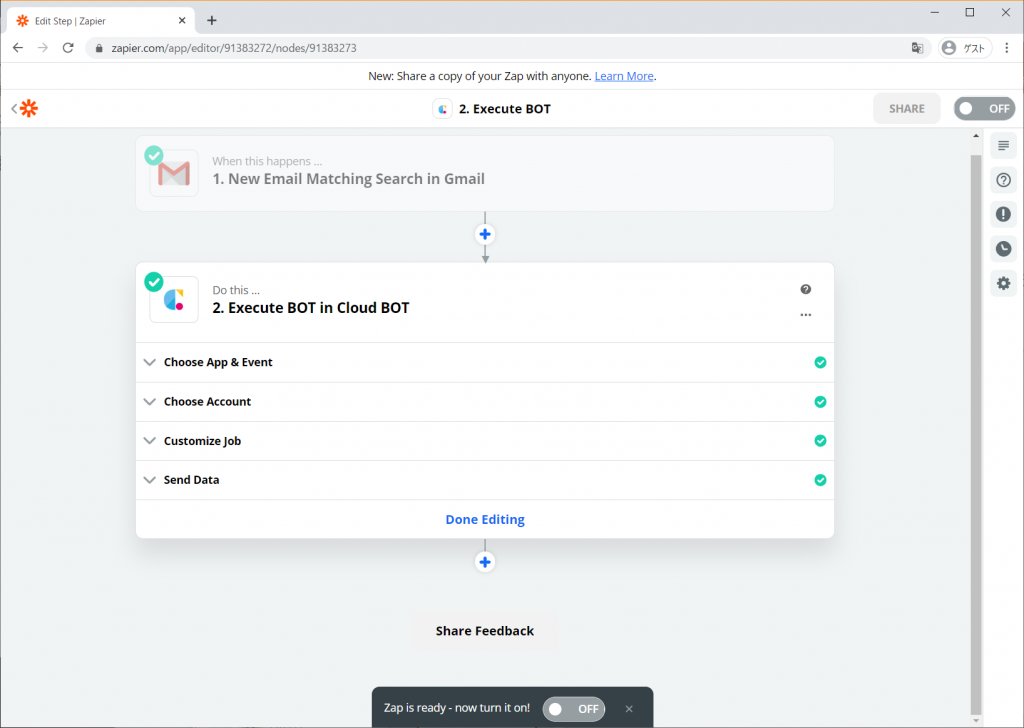The image size is (1024, 728).
Task: Go back with the chevron beside Zapier logo
Action: click(x=14, y=108)
